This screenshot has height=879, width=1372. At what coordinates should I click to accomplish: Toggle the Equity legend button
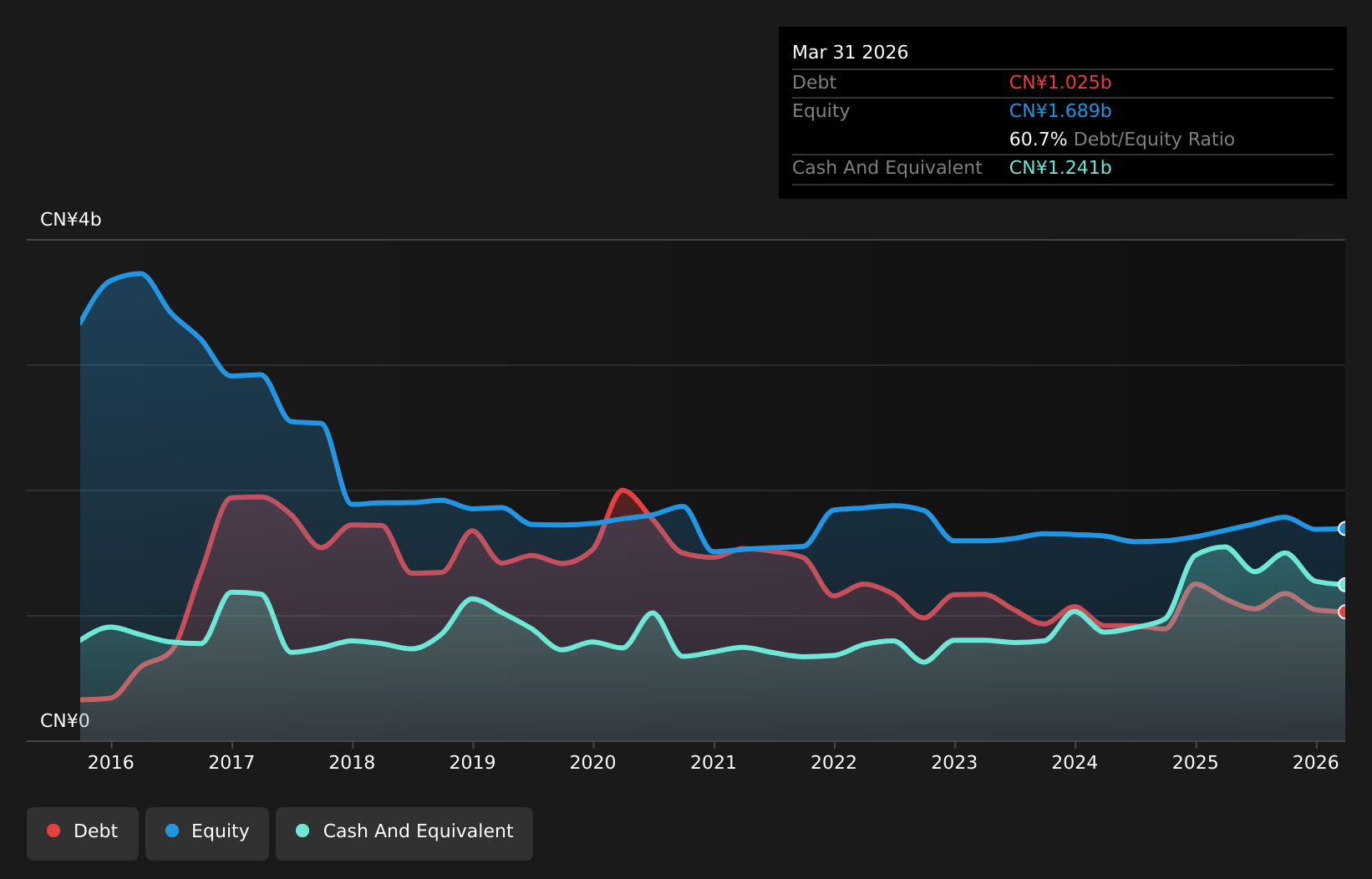pyautogui.click(x=207, y=833)
